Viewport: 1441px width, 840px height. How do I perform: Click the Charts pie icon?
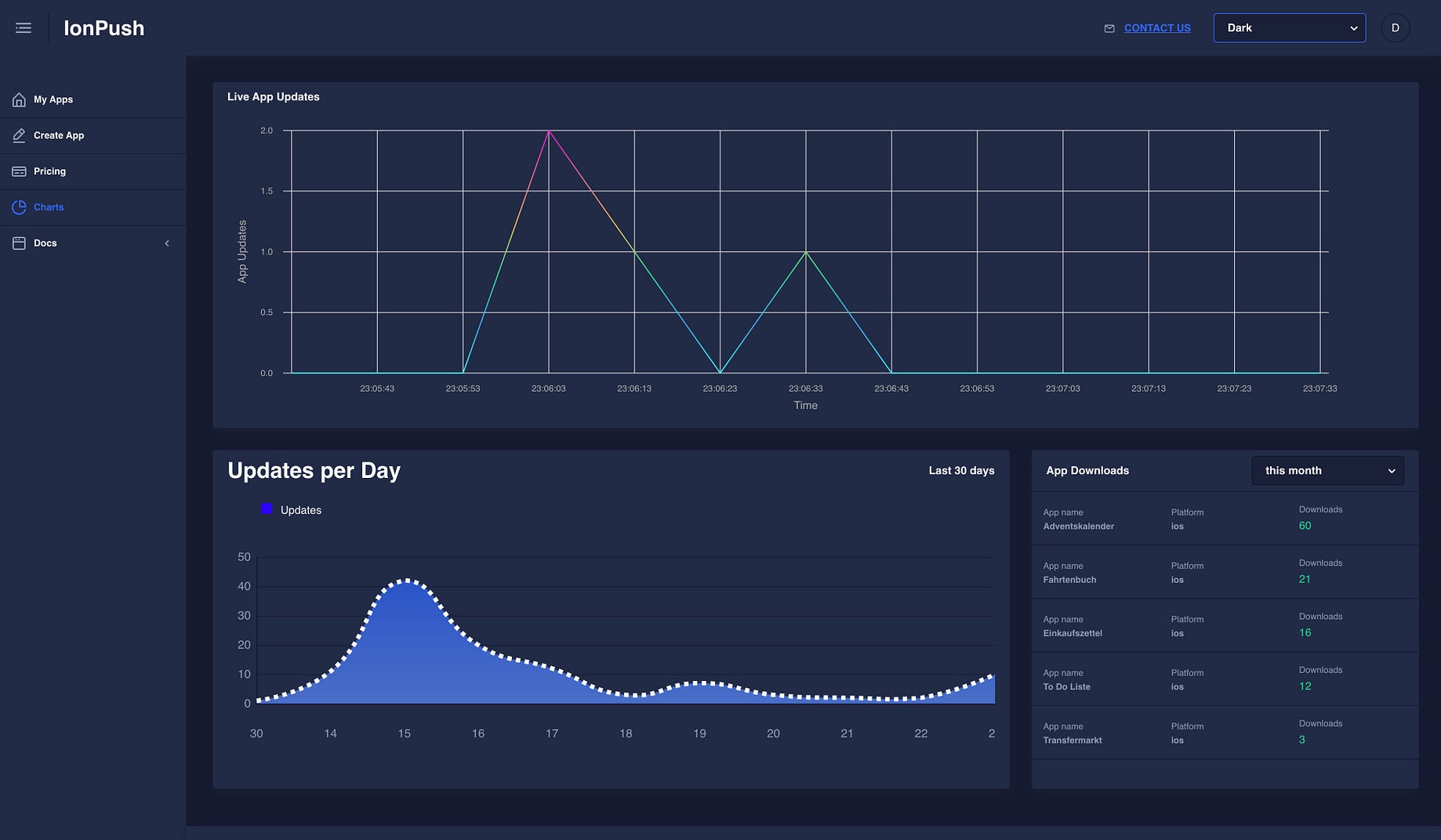pyautogui.click(x=19, y=208)
